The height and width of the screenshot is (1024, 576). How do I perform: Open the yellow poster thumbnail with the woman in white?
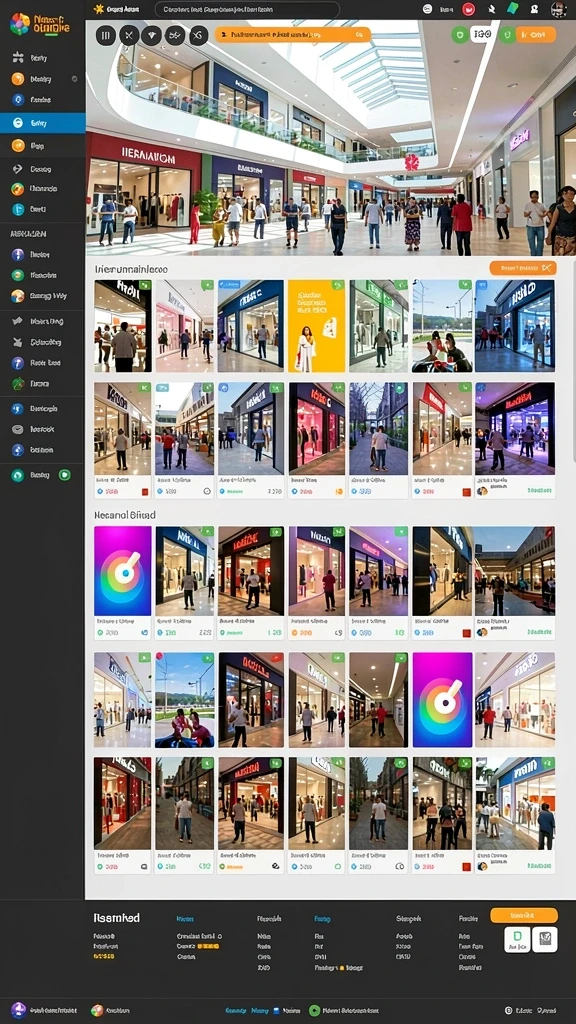[316, 326]
